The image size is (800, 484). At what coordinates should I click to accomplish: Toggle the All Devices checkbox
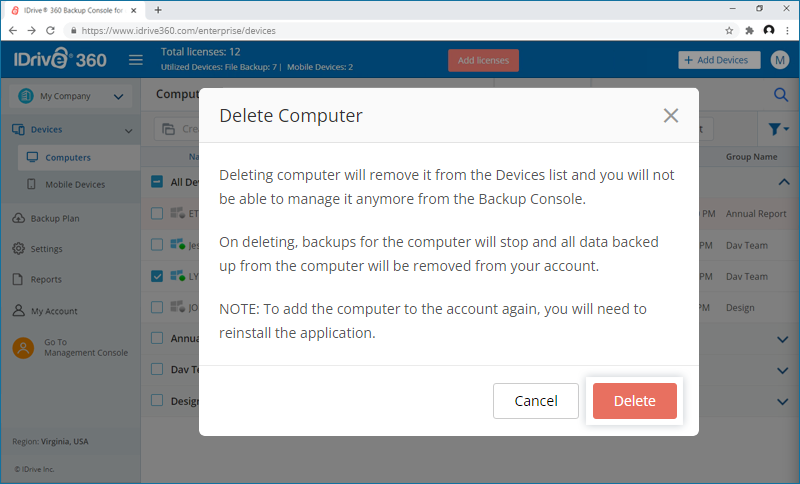pos(157,182)
